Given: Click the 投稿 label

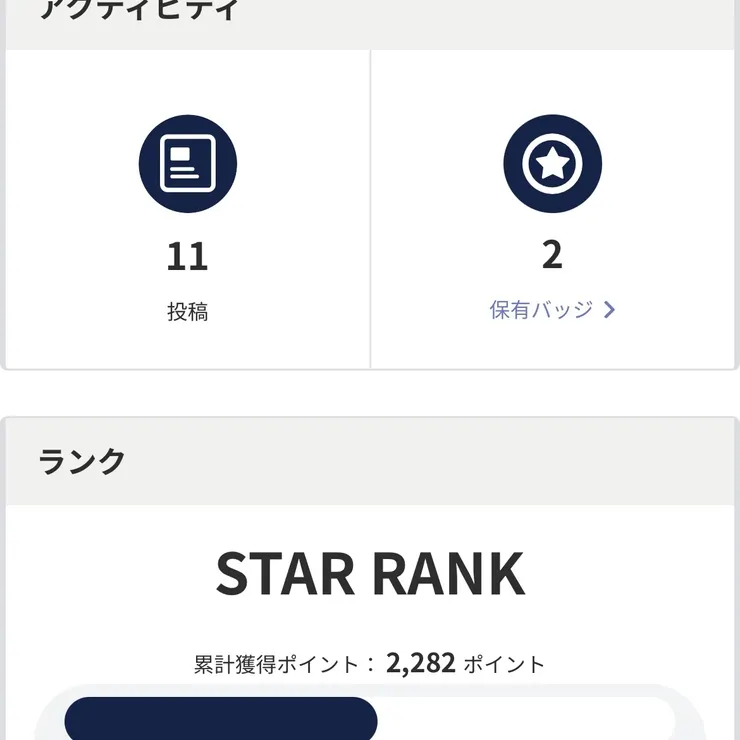Looking at the screenshot, I should 187,312.
